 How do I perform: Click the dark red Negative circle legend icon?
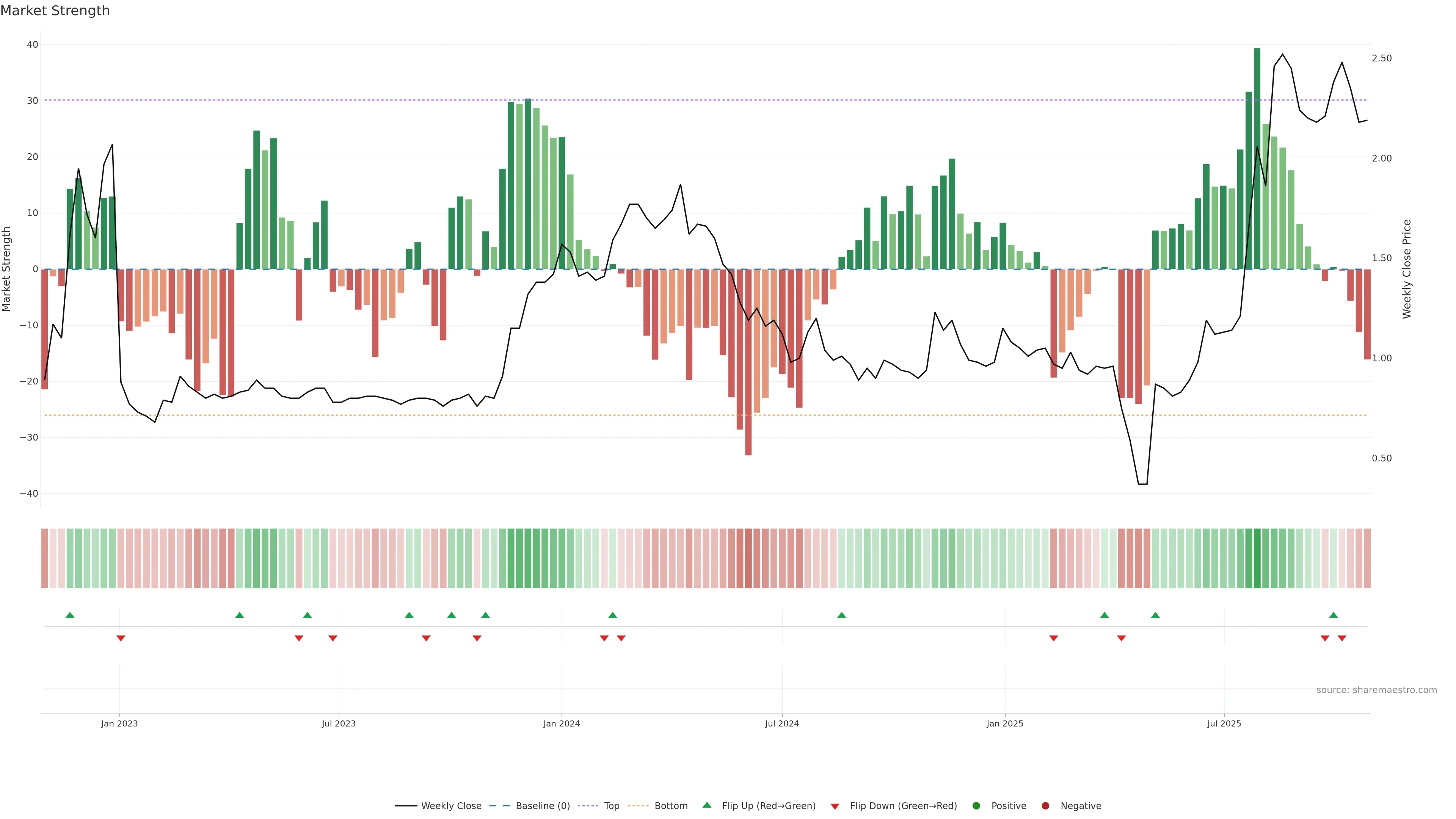point(1045,805)
